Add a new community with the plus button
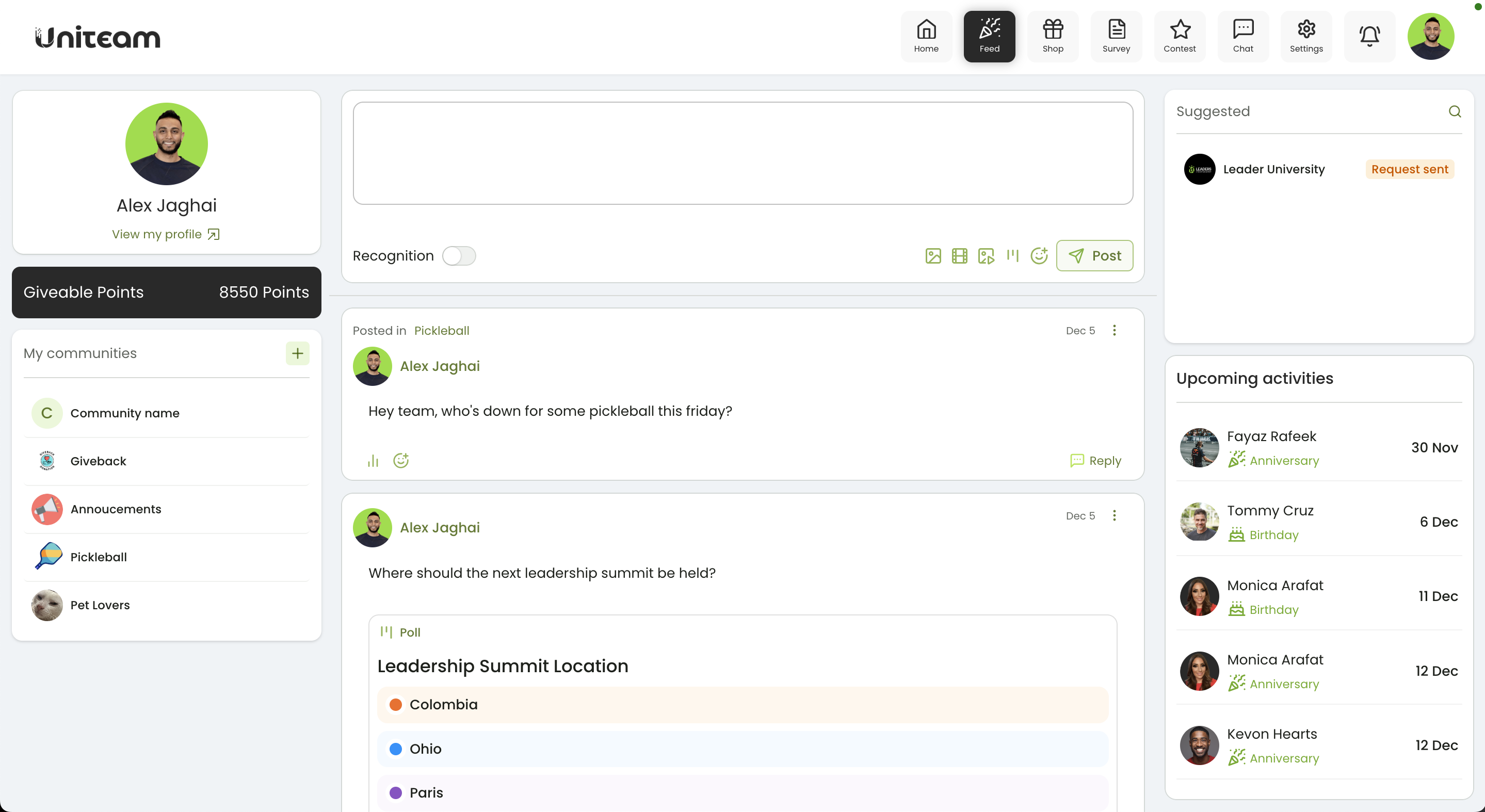The width and height of the screenshot is (1485, 812). tap(297, 353)
